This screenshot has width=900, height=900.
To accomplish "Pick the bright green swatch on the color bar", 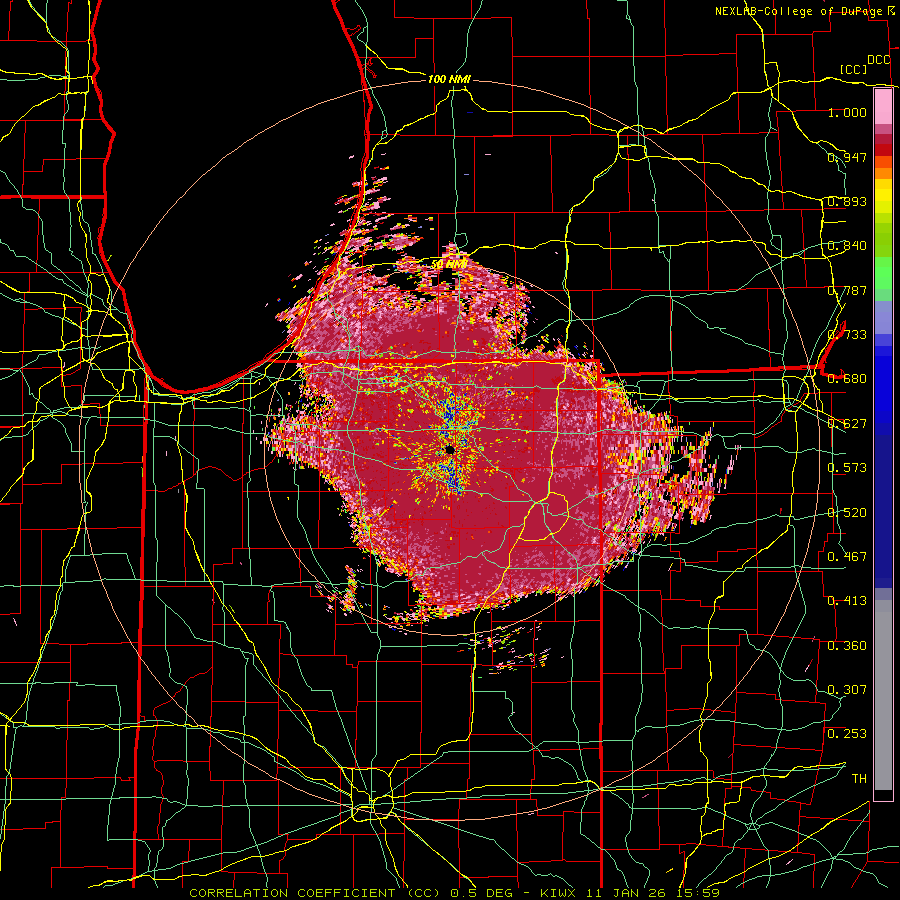I will [883, 273].
